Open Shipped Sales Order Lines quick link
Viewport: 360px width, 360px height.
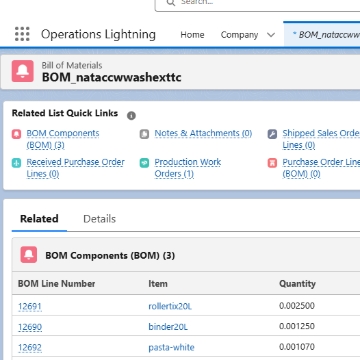321,139
